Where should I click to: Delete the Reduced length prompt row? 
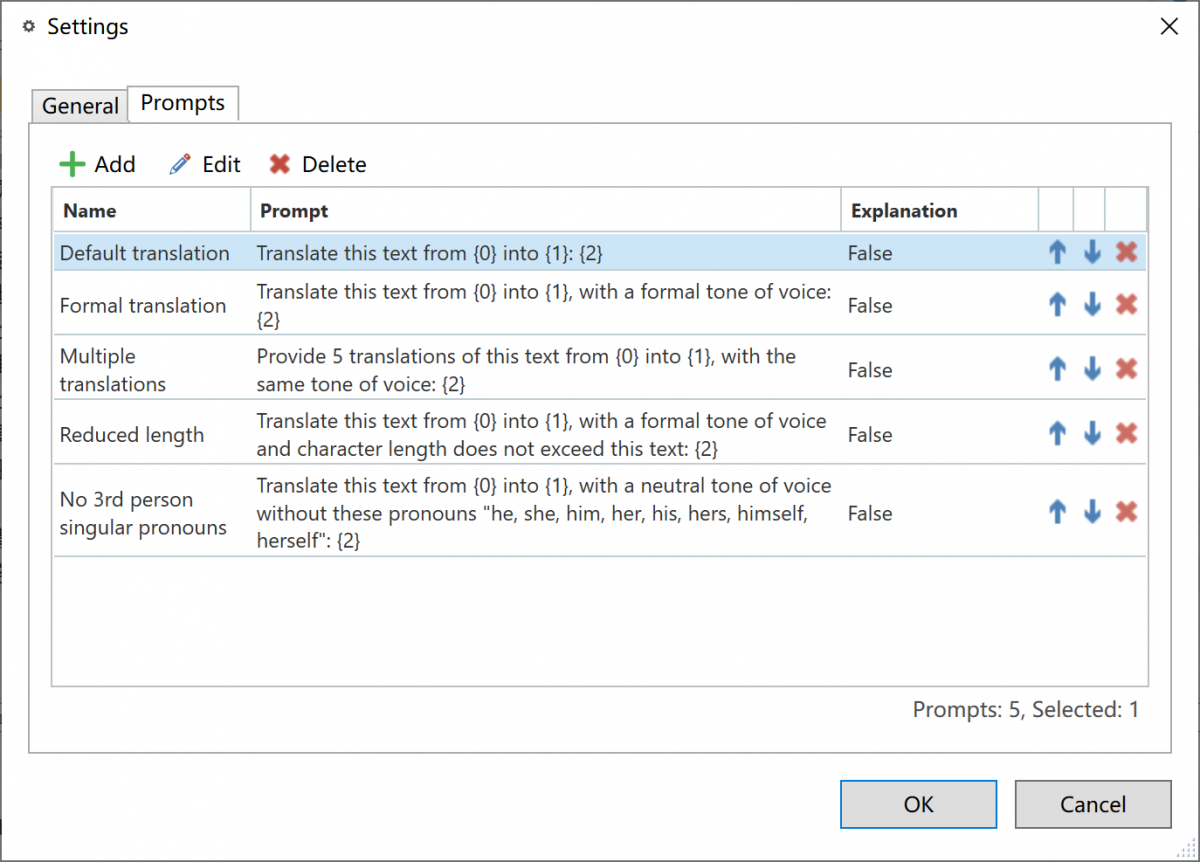tap(1126, 434)
